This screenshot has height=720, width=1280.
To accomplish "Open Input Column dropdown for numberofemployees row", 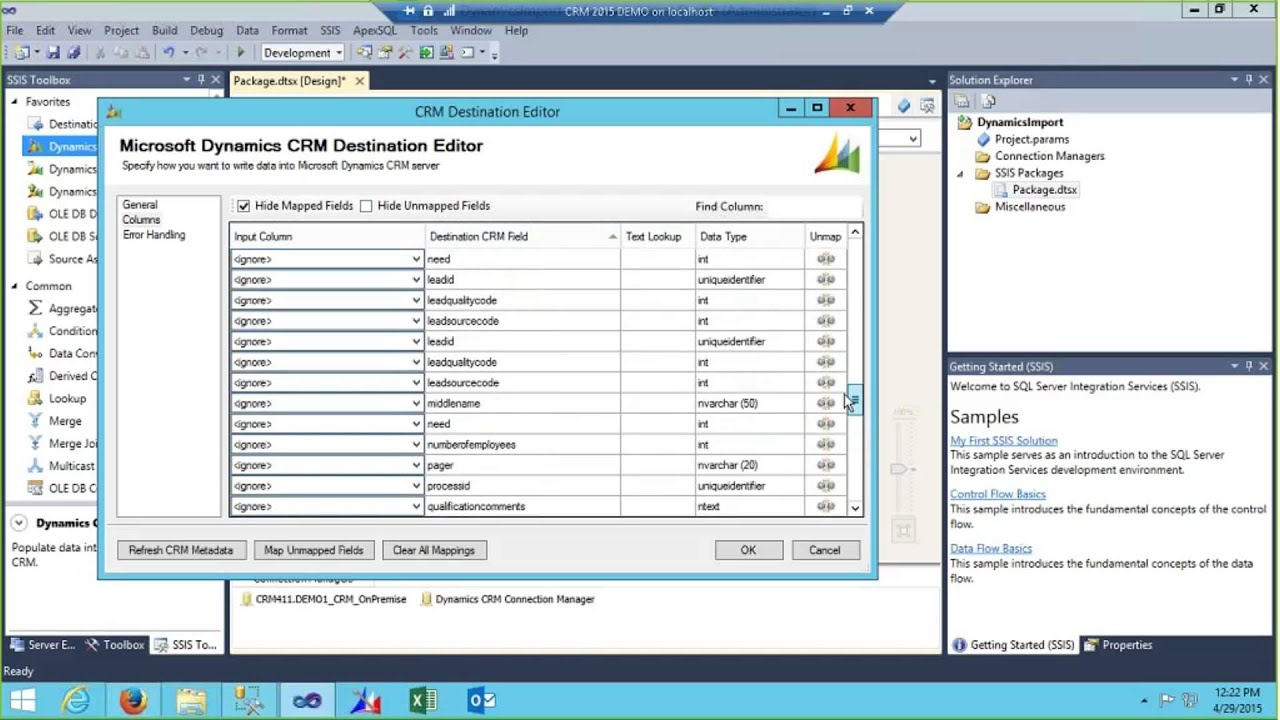I will click(x=416, y=444).
